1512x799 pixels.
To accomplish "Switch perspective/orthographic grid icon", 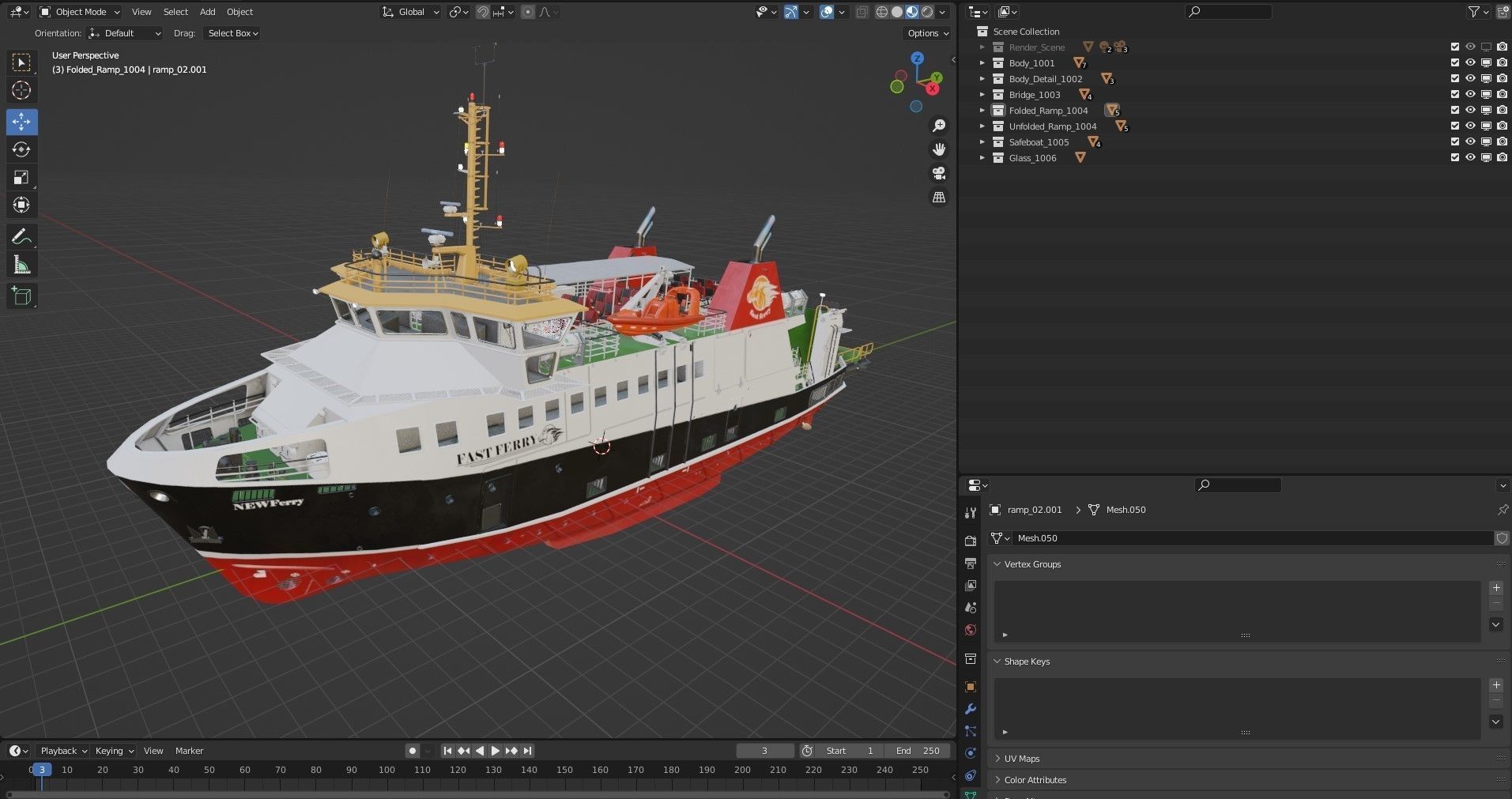I will point(939,197).
